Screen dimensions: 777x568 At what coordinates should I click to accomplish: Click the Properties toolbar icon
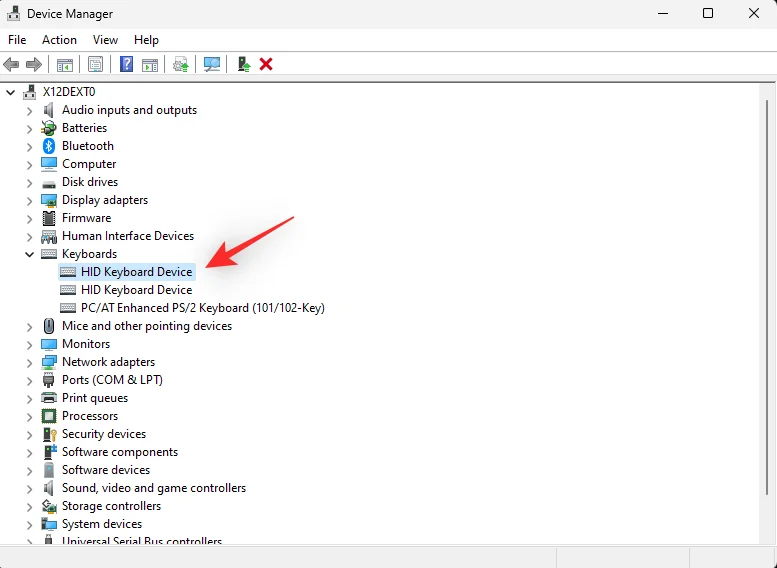point(95,64)
